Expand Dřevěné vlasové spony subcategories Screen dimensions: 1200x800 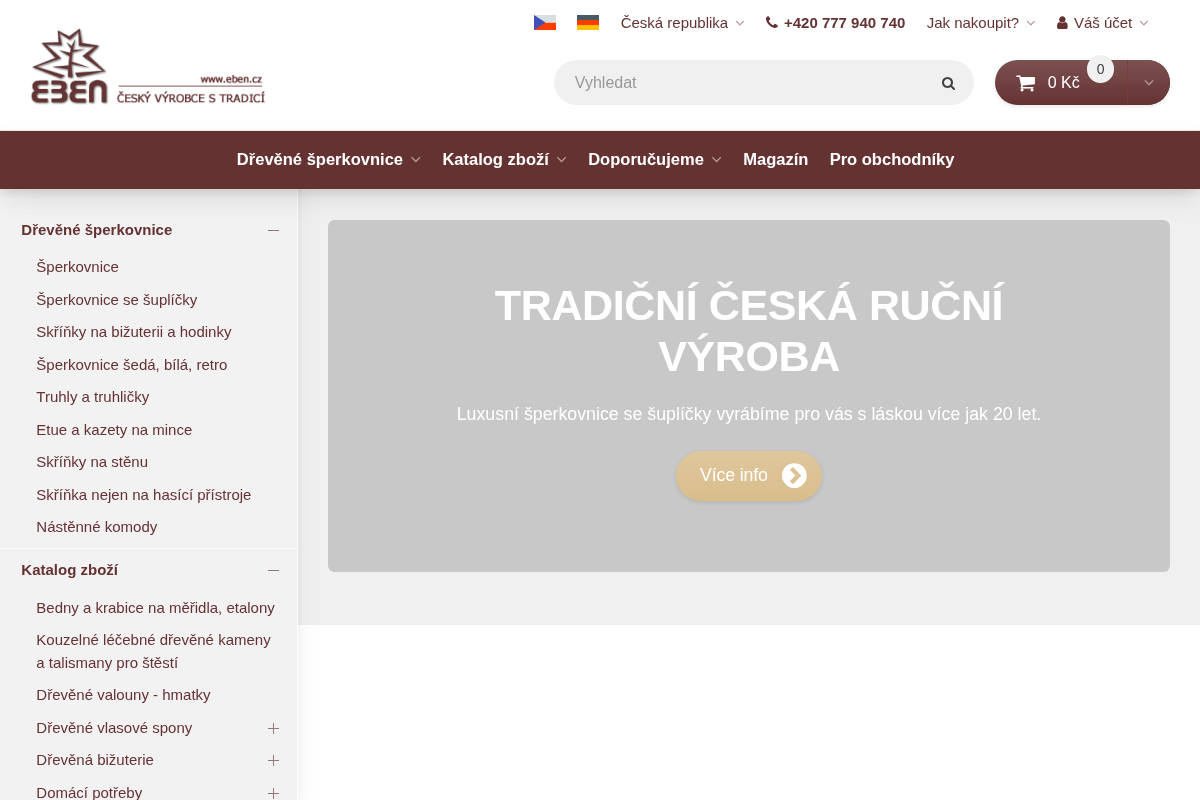click(273, 728)
